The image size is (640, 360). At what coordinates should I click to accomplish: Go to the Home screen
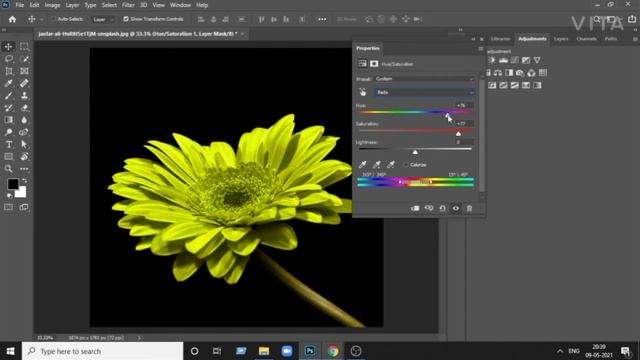click(x=12, y=19)
